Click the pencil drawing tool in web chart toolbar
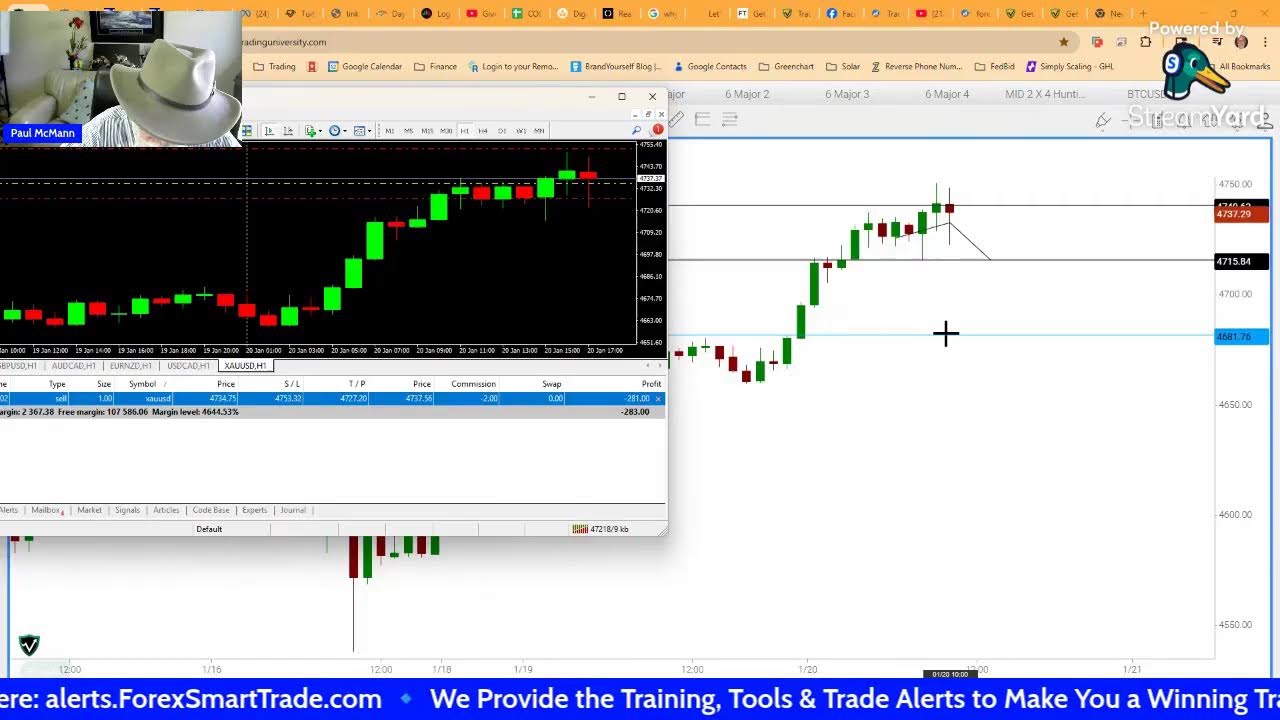 [x=1103, y=120]
